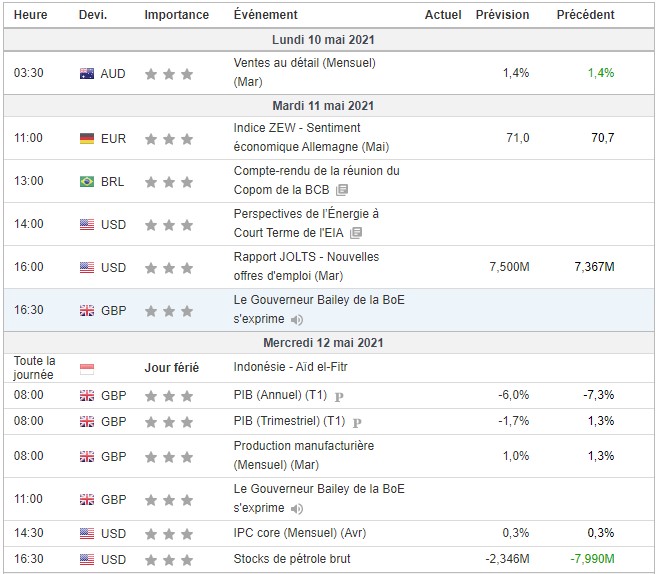The width and height of the screenshot is (656, 574).
Task: Open the document icon after Copom de la BCB
Action: [x=342, y=189]
